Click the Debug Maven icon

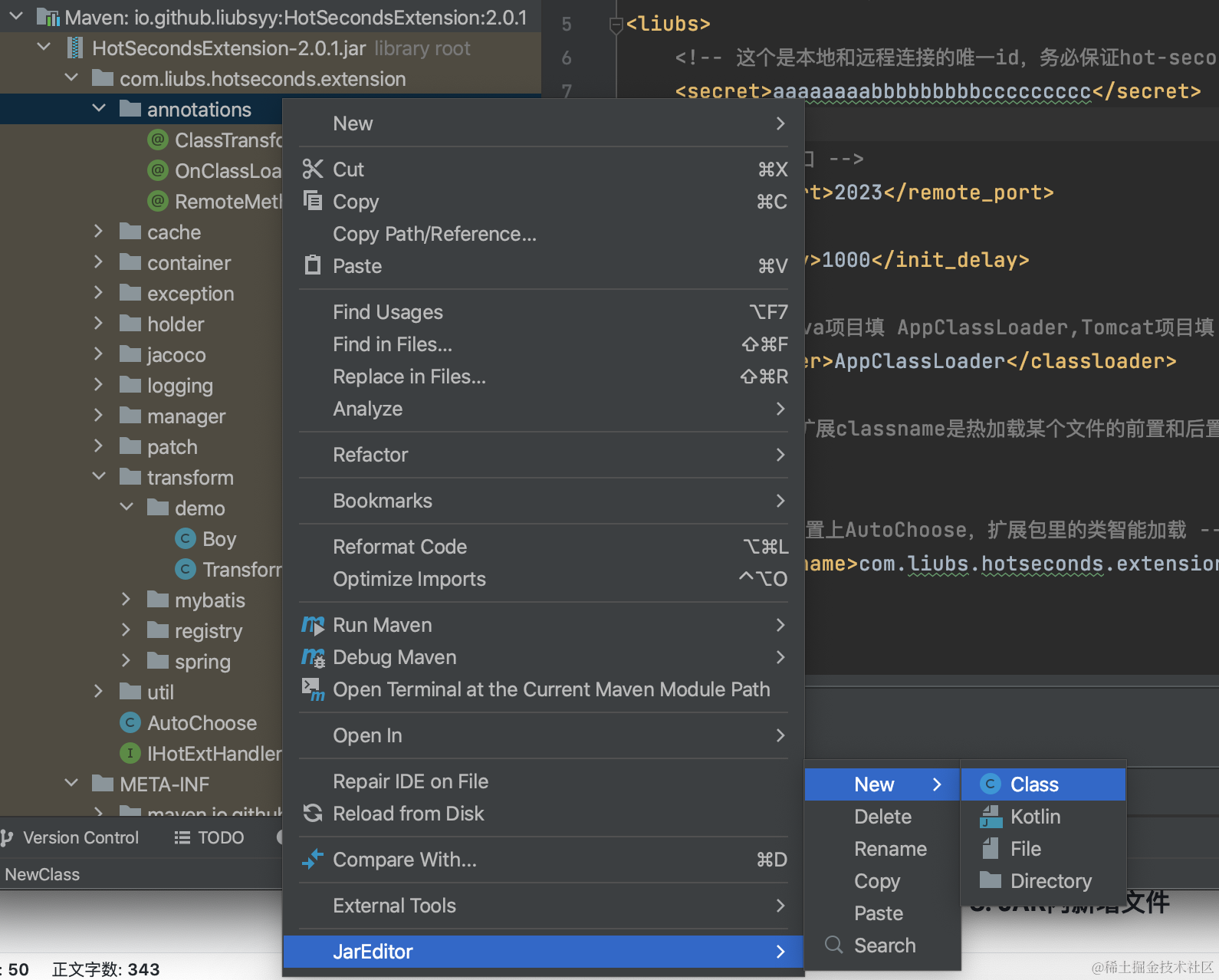point(313,657)
